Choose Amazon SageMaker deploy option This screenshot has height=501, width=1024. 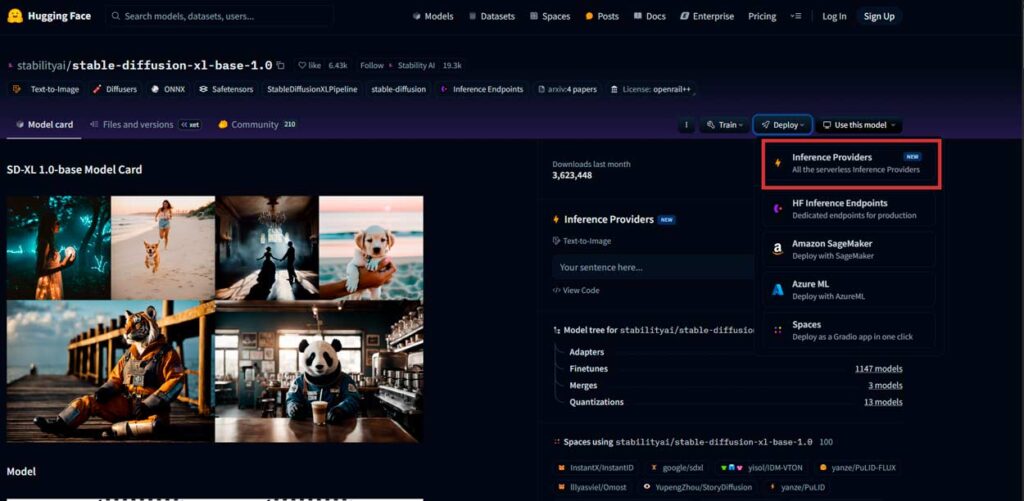(x=849, y=249)
